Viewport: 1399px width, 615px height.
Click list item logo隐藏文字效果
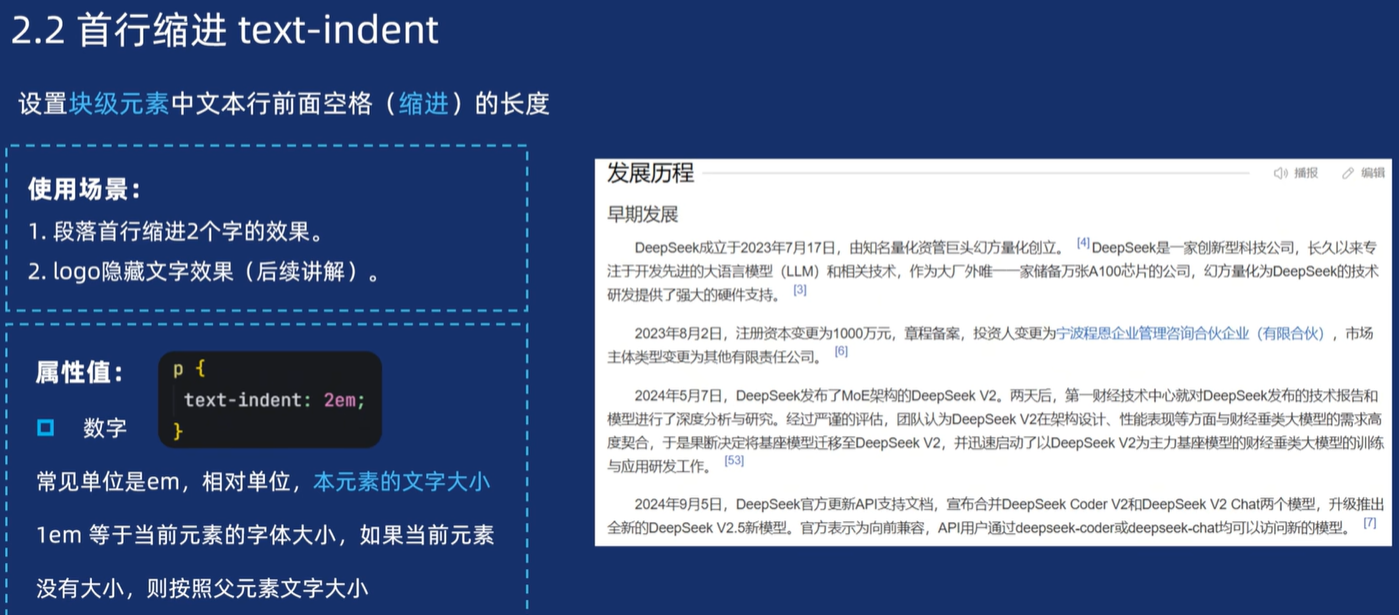[204, 271]
